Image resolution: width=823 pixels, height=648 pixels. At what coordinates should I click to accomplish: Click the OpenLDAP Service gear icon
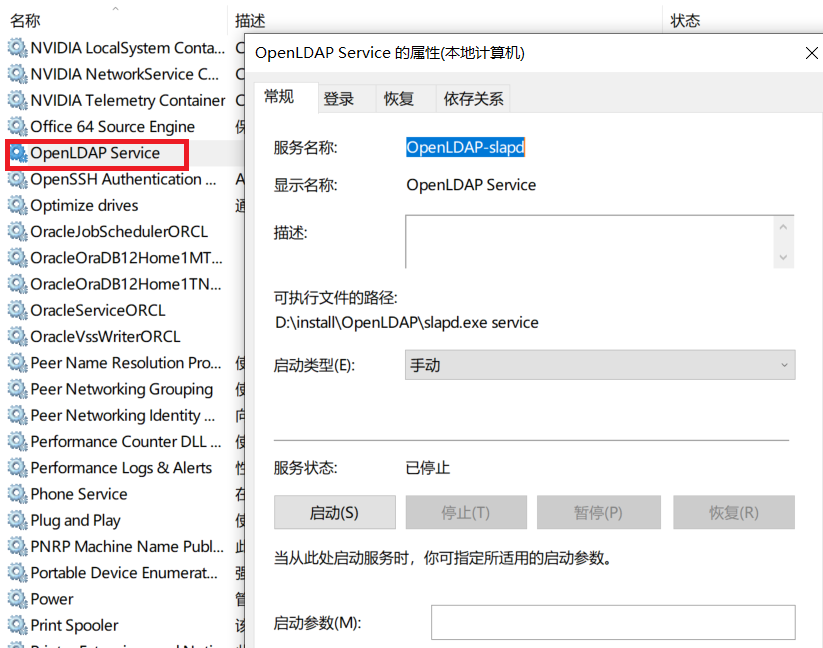(x=18, y=153)
